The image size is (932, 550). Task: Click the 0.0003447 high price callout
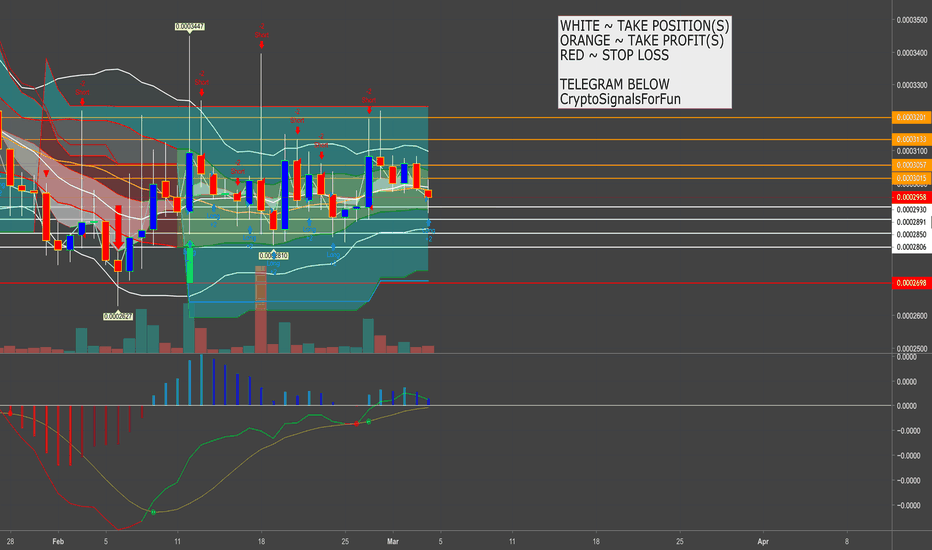(x=190, y=27)
